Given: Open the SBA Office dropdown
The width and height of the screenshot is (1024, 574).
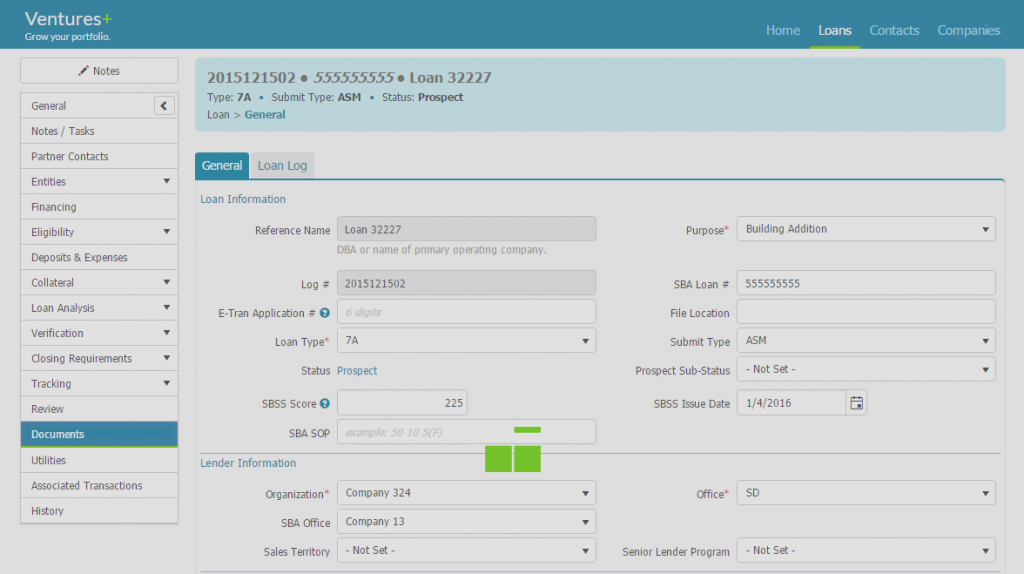Looking at the screenshot, I should coord(466,522).
